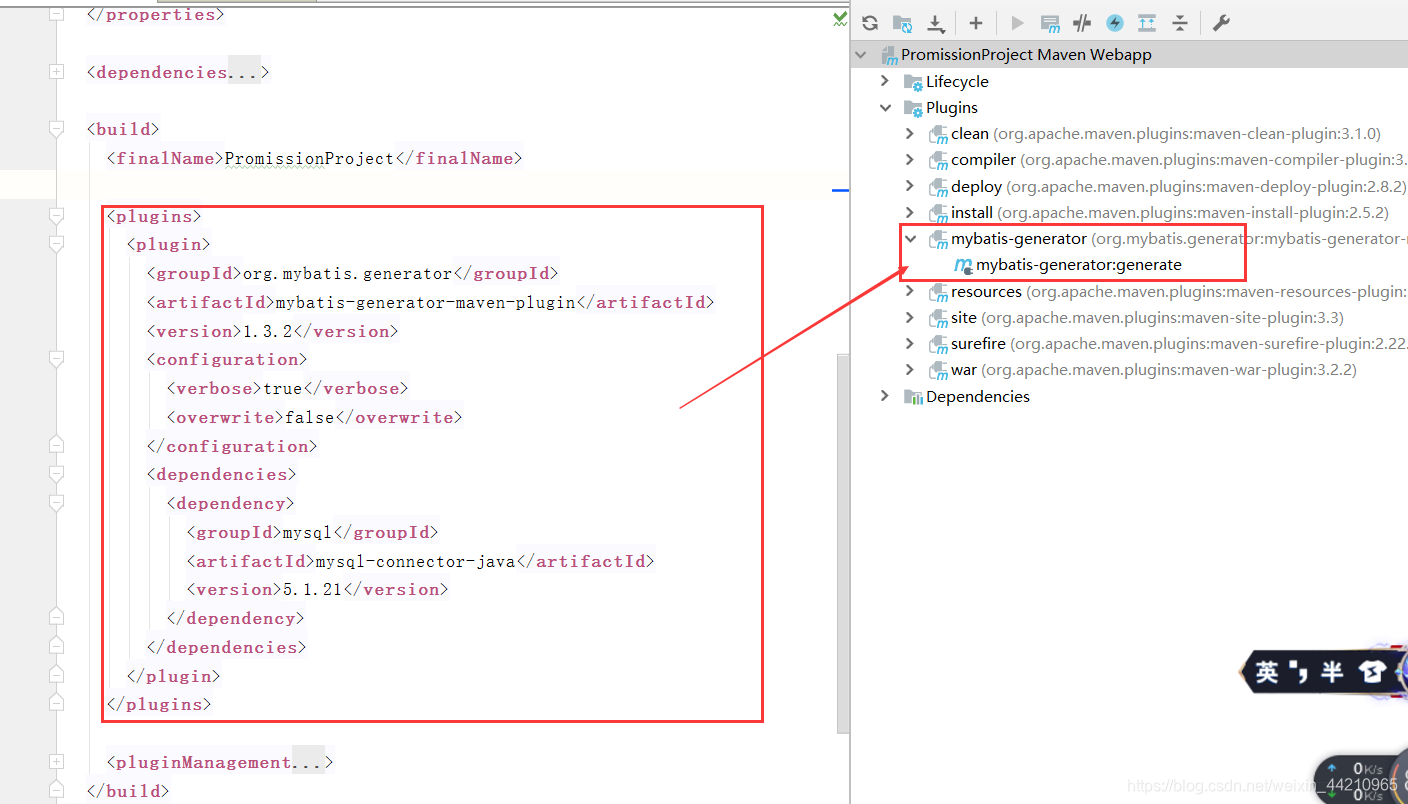This screenshot has width=1408, height=804.
Task: Click mysql-connector-java artifactId text
Action: click(415, 561)
